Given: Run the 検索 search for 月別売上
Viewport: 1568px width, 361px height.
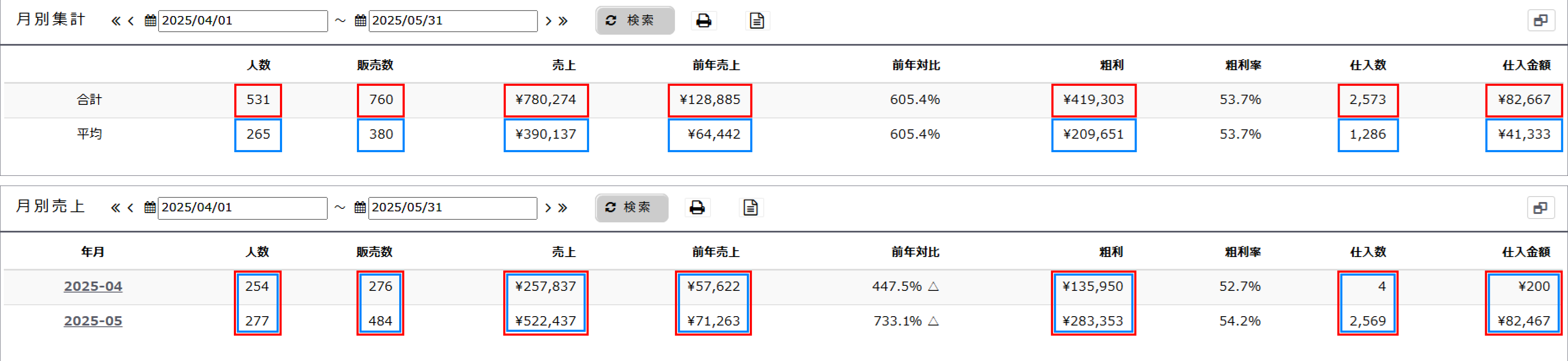Looking at the screenshot, I should point(631,208).
